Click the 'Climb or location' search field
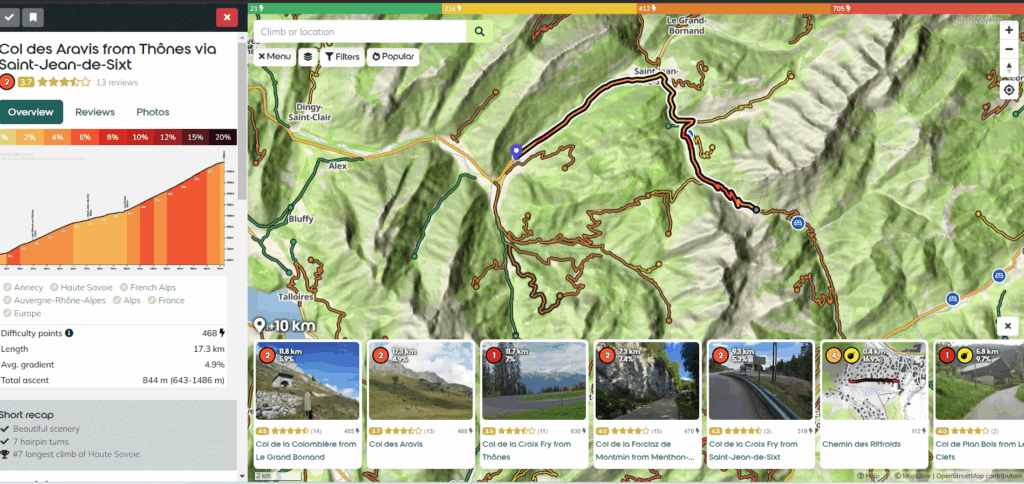 click(360, 32)
